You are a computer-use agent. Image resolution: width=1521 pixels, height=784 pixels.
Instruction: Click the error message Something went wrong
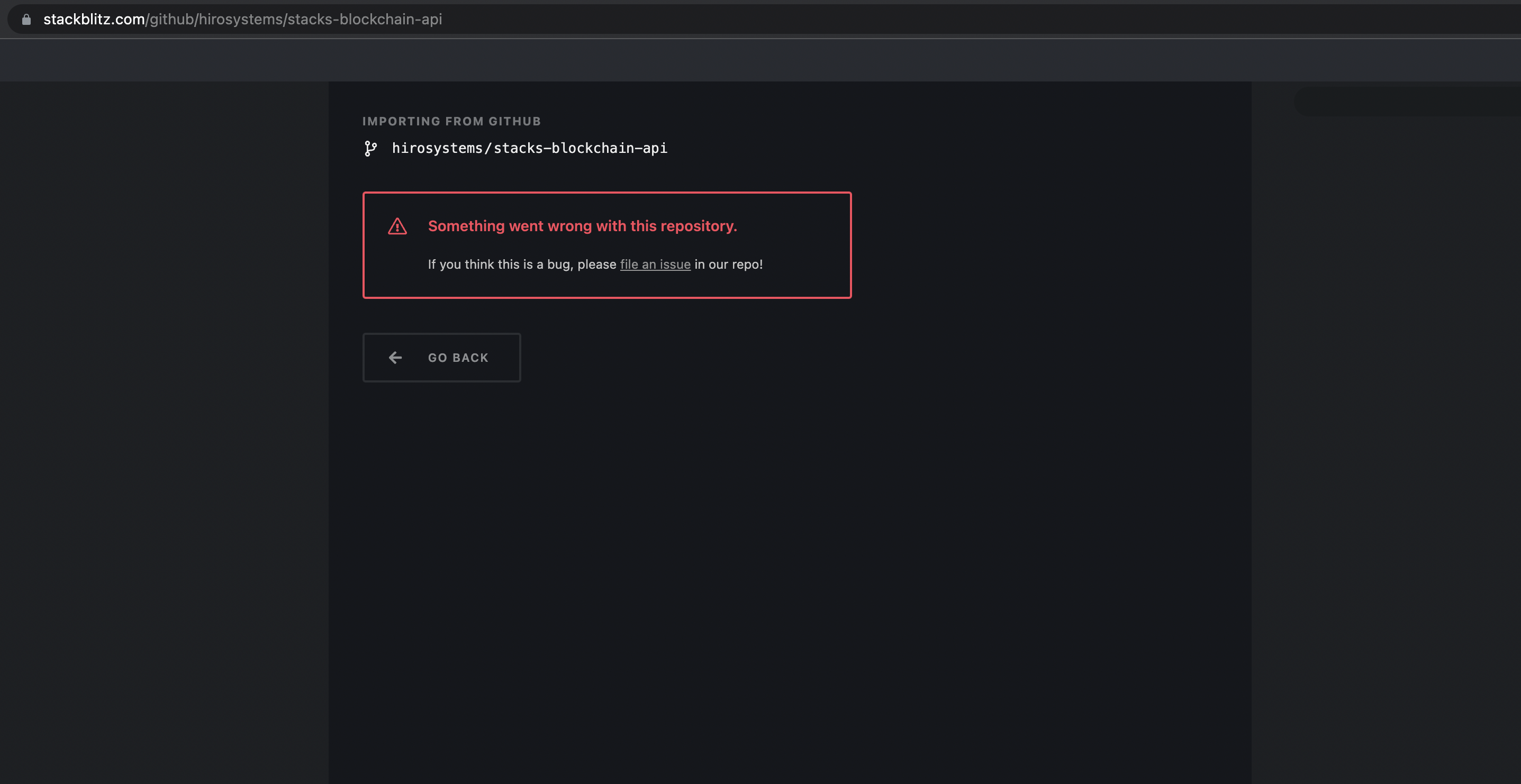pos(583,225)
